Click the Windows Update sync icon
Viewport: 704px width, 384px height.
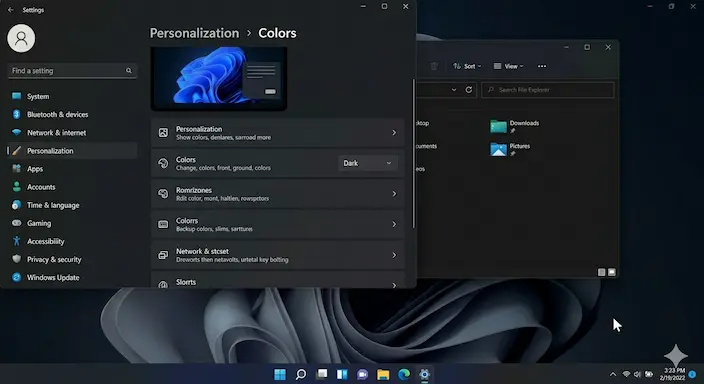[17, 277]
